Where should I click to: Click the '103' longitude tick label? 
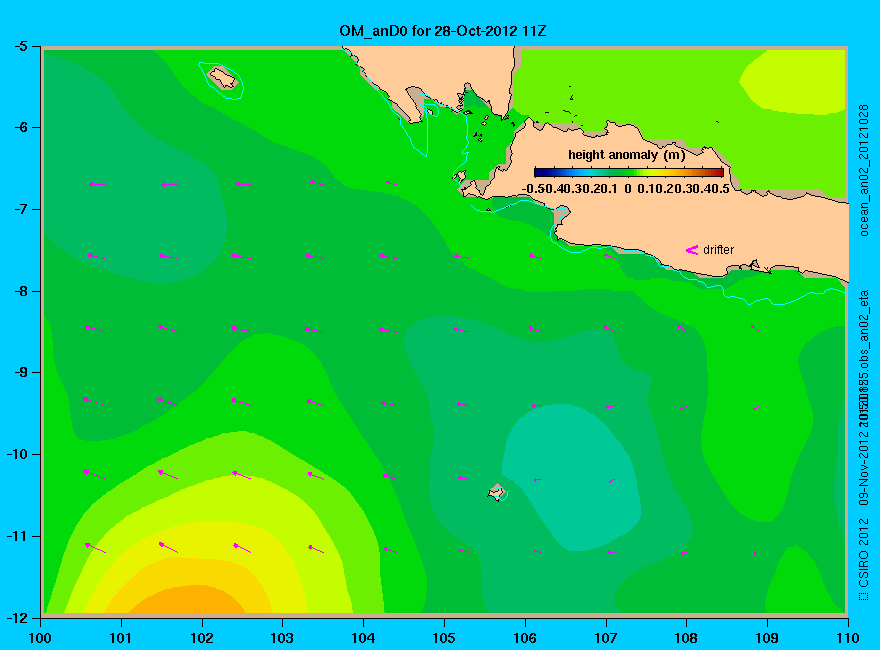point(282,638)
